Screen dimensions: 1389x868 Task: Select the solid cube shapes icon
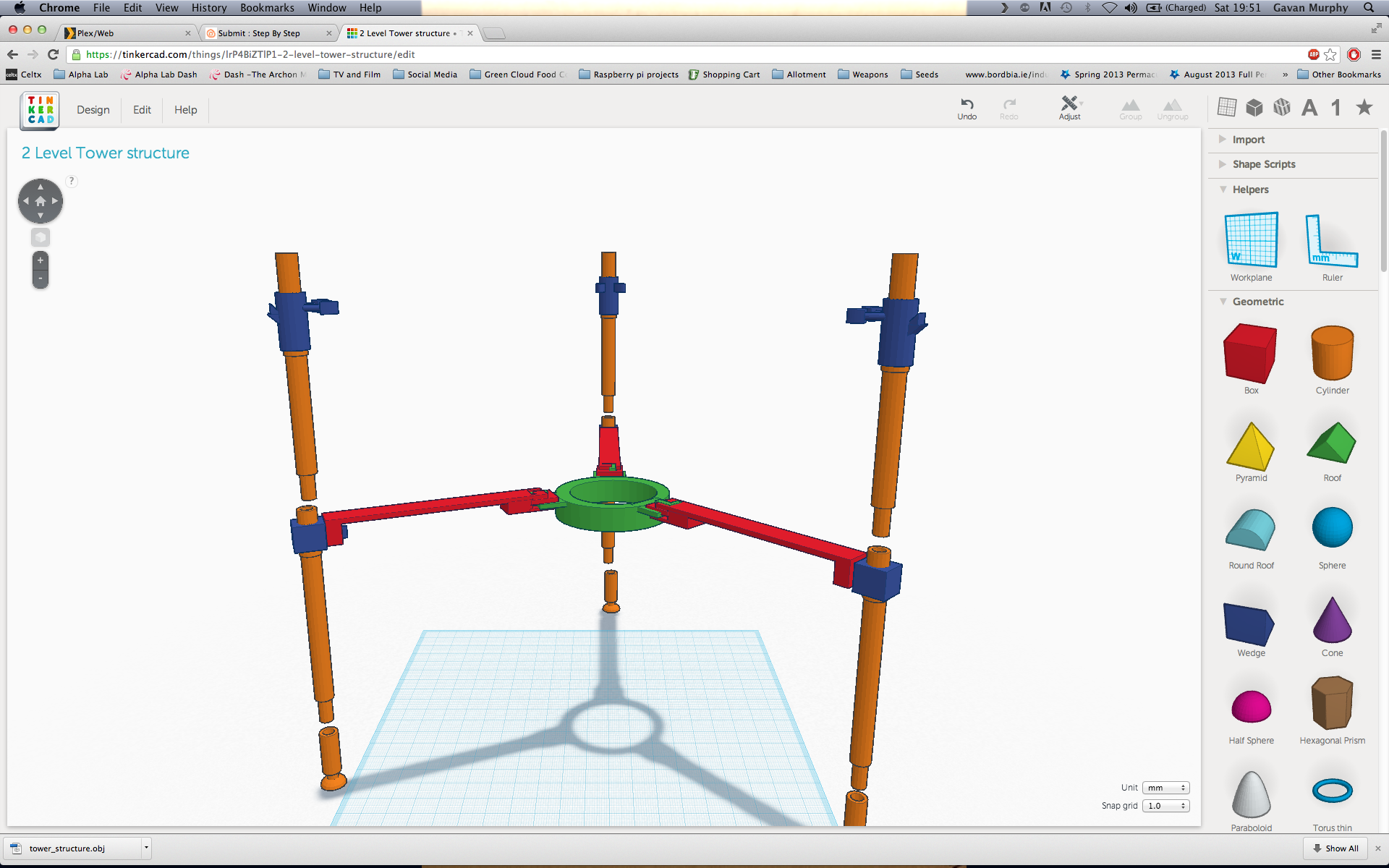point(1254,107)
